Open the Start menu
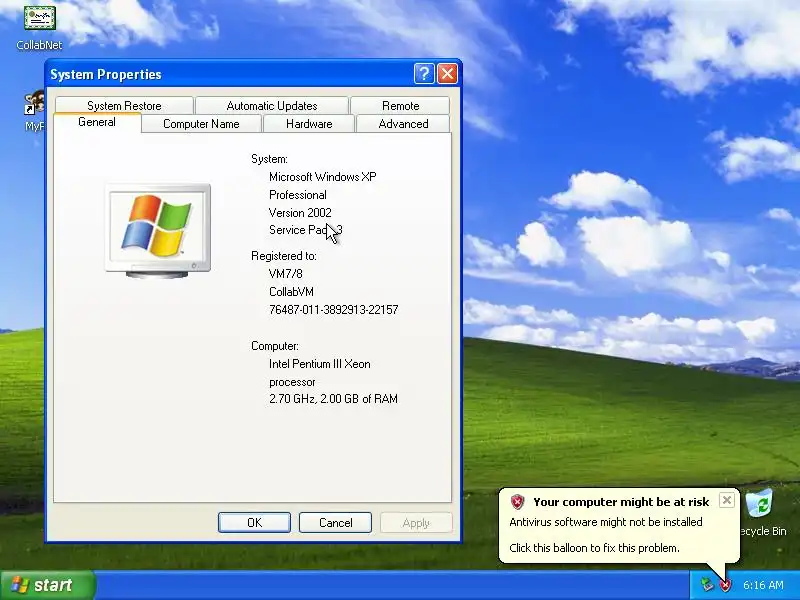Screen dimensions: 800x600 pyautogui.click(x=47, y=585)
